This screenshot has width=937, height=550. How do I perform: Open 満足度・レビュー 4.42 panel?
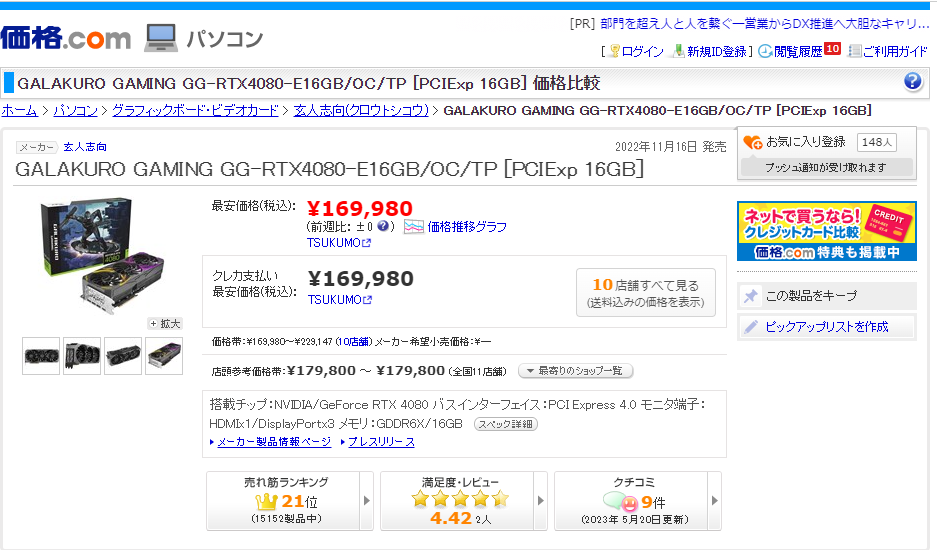[x=457, y=501]
